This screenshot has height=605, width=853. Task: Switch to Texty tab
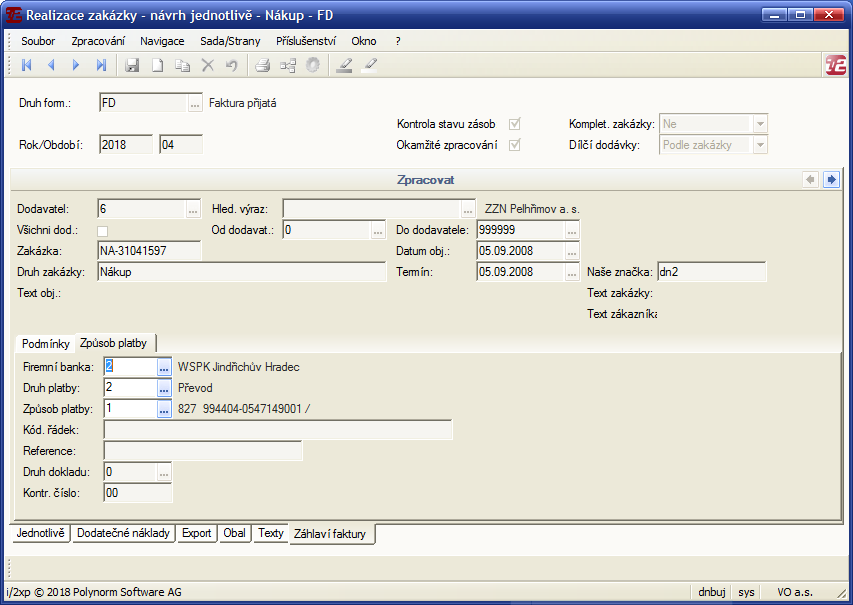(x=271, y=533)
